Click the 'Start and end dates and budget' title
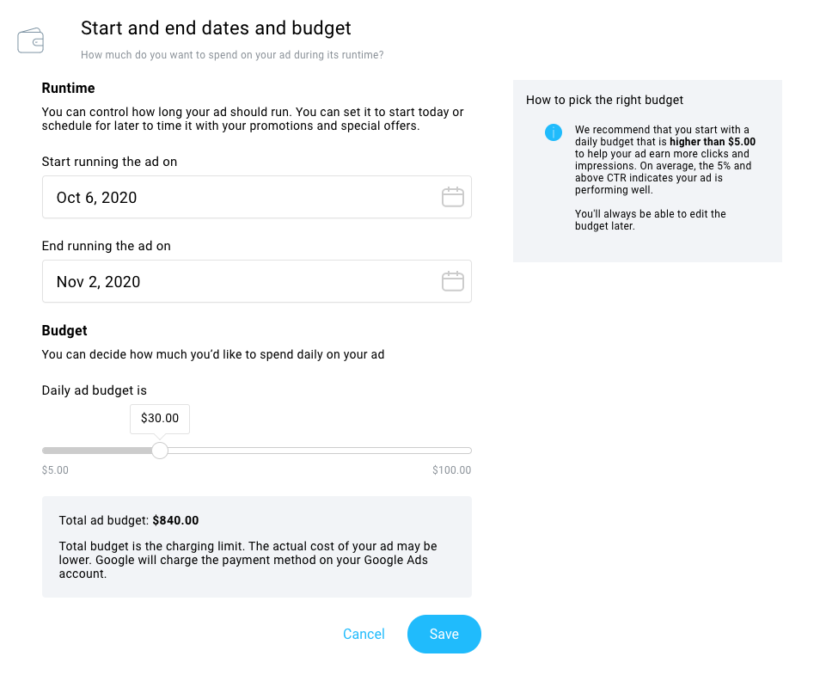 pos(215,28)
